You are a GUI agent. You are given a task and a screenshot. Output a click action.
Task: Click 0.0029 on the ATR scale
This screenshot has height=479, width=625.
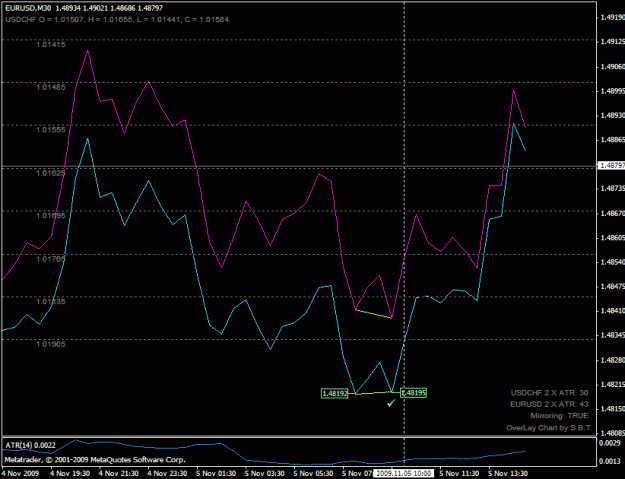coord(610,443)
